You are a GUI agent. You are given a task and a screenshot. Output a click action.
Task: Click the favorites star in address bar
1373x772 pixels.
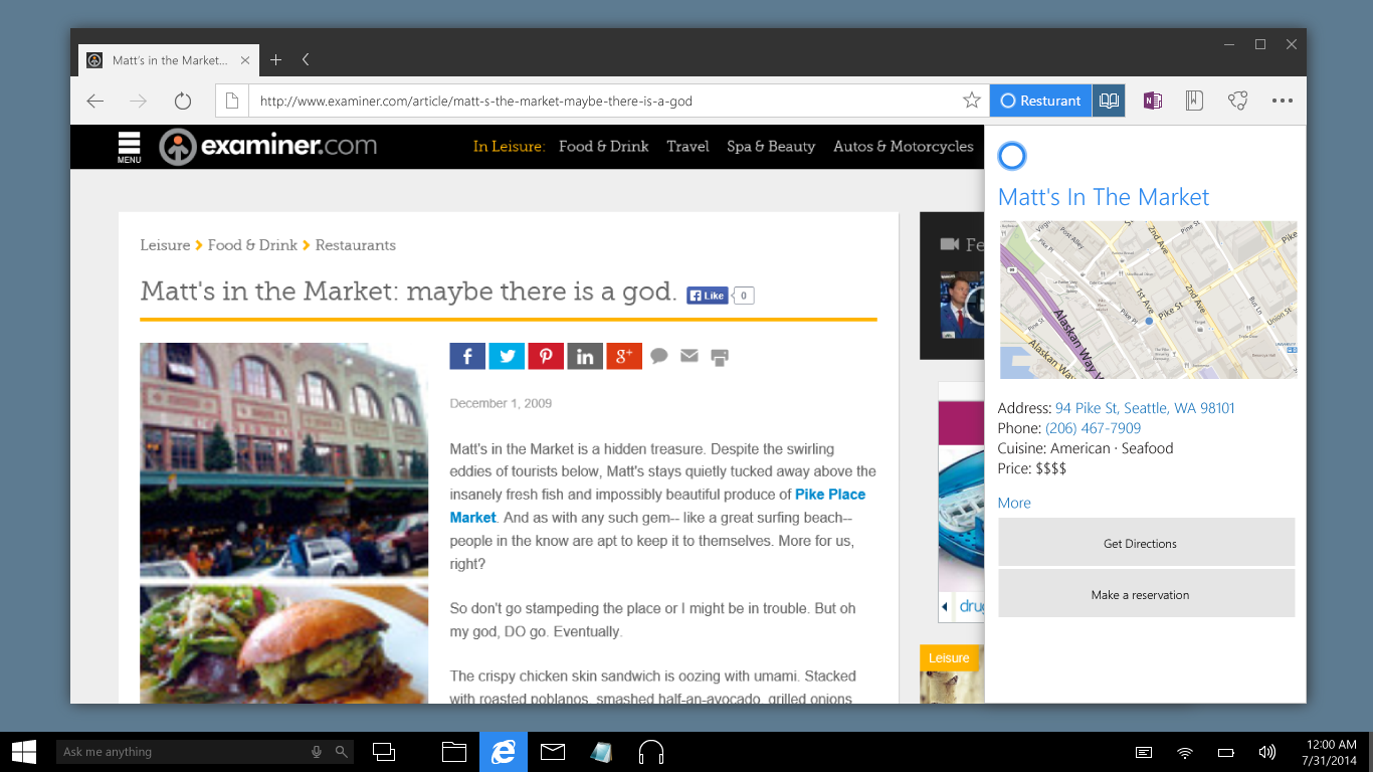(x=971, y=100)
